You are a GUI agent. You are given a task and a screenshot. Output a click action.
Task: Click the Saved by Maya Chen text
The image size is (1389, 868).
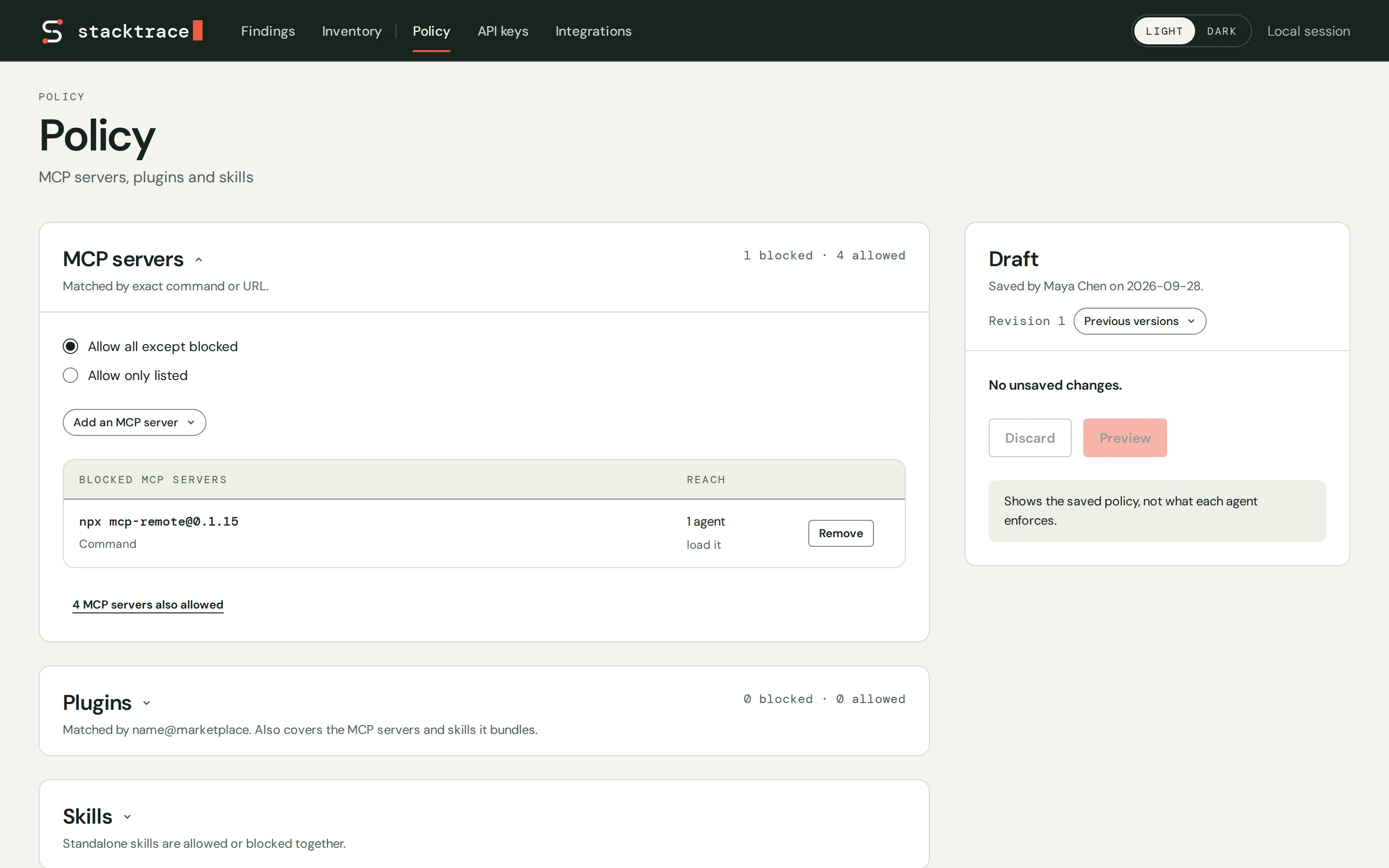point(1096,286)
